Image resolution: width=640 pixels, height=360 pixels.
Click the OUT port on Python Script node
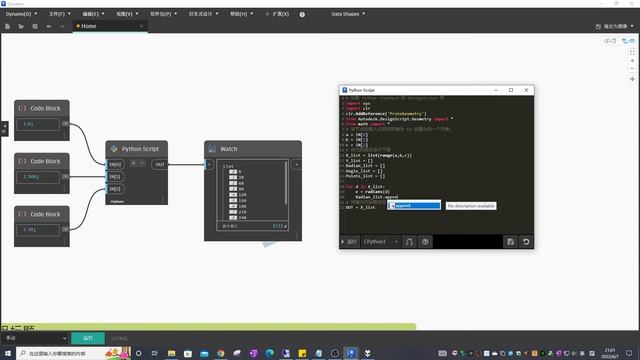point(160,164)
